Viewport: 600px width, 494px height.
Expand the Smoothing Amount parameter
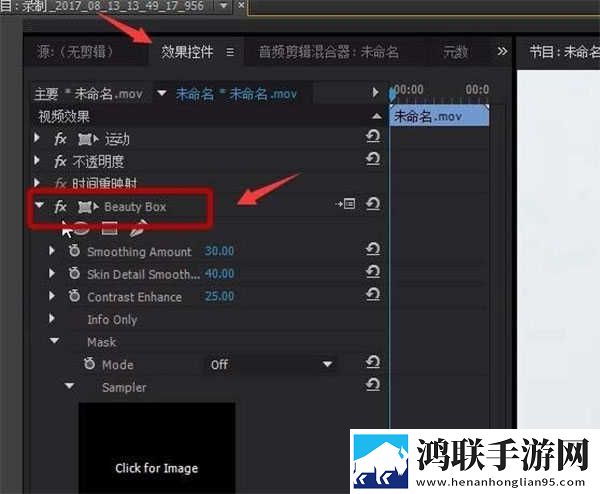52,251
